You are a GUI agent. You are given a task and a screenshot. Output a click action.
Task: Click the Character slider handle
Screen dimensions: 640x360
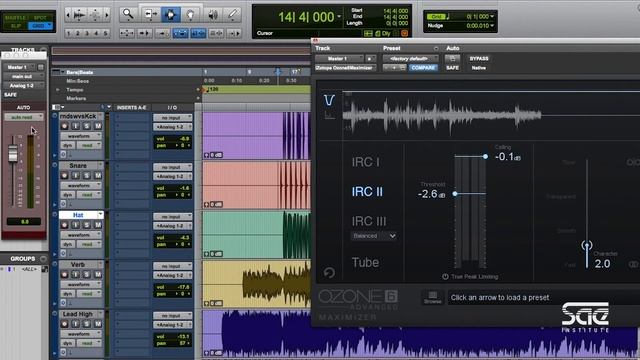(x=587, y=246)
